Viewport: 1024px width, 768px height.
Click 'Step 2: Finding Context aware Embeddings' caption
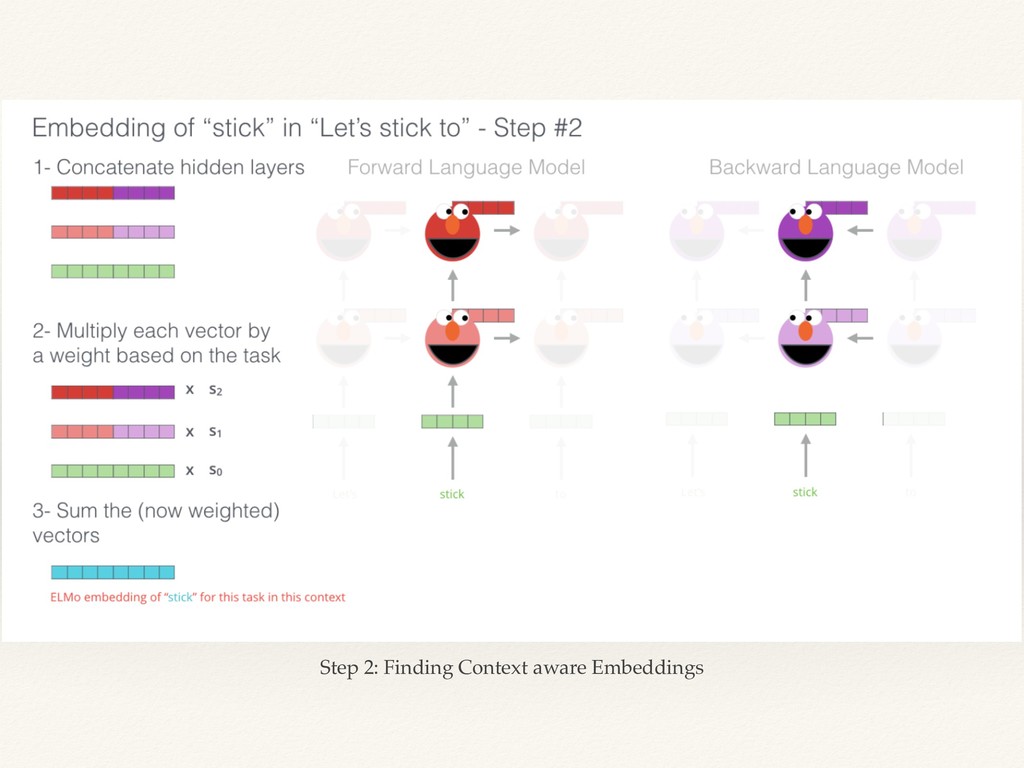511,668
